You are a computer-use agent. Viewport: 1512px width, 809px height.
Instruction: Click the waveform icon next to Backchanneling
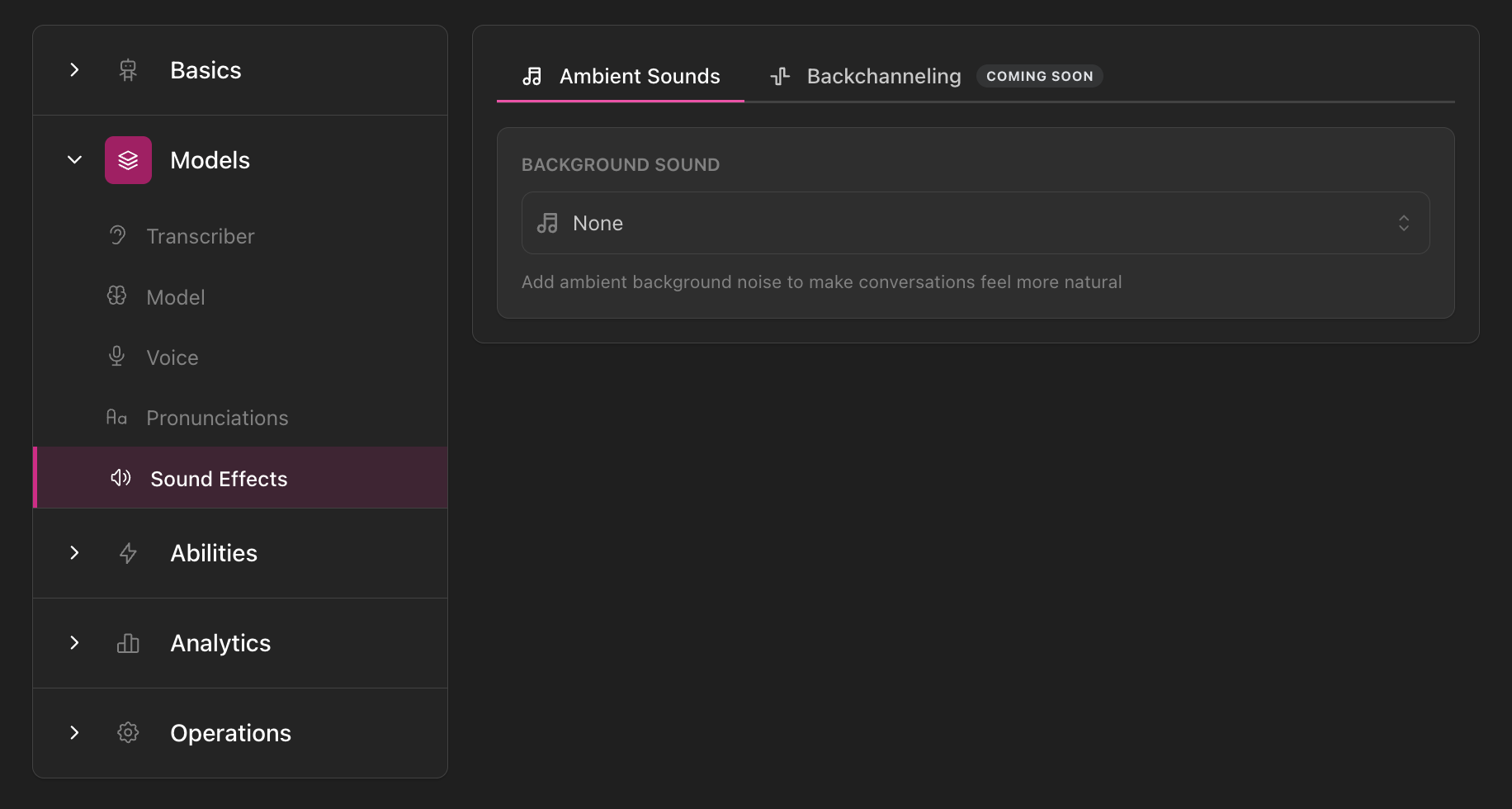pos(779,75)
